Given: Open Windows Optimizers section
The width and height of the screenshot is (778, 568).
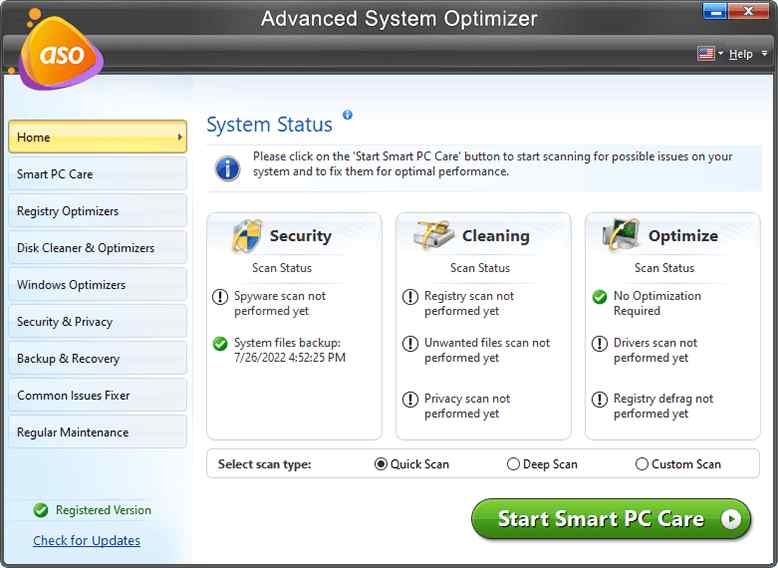Looking at the screenshot, I should [98, 285].
